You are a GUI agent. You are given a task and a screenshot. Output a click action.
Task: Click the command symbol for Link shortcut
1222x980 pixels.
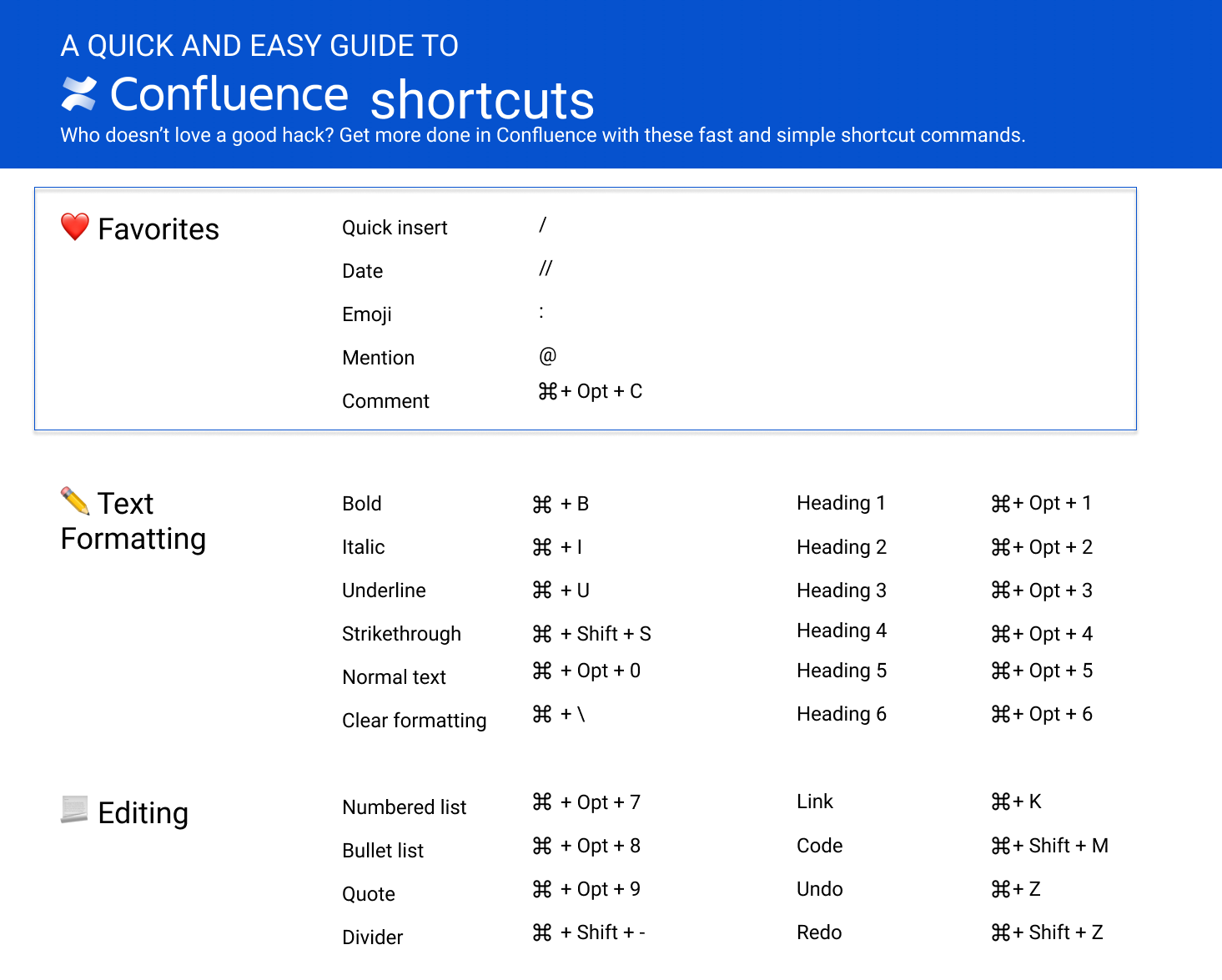click(1000, 802)
